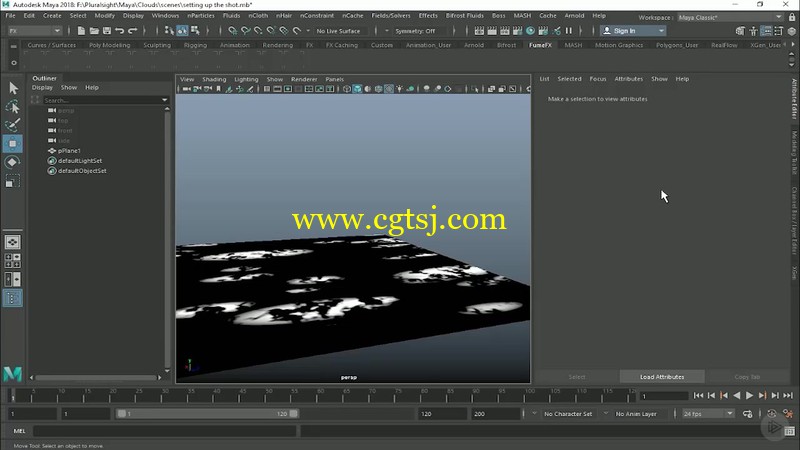Open the Sign In dropdown

[633, 31]
